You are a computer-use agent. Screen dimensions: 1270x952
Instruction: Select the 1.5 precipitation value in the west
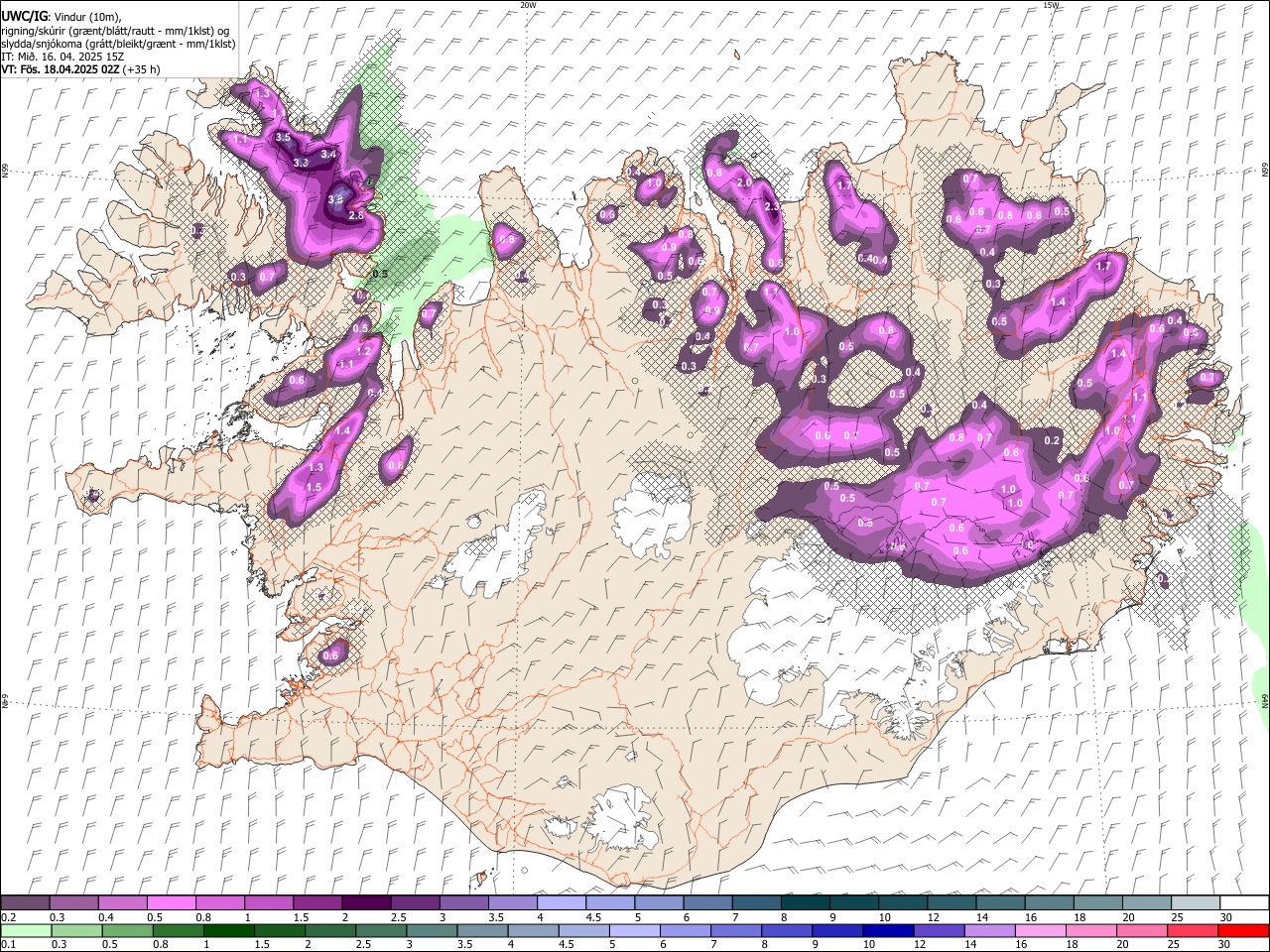tap(314, 487)
